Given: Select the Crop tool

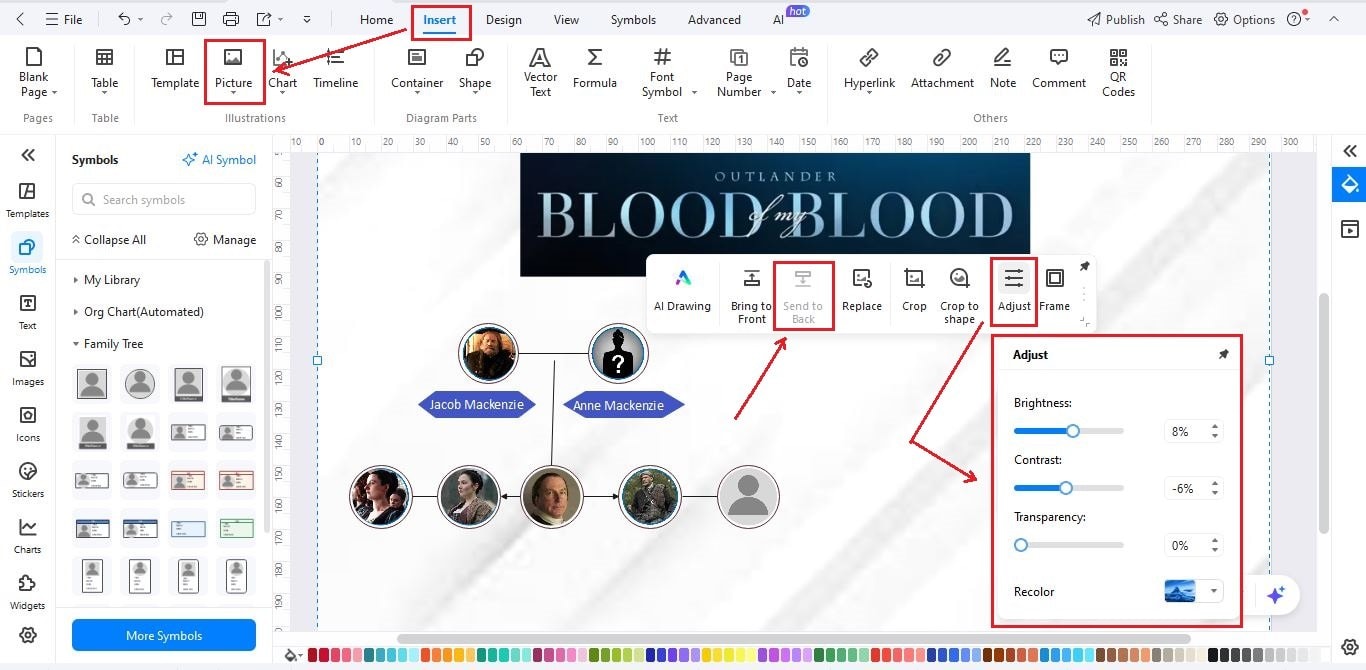Looking at the screenshot, I should coord(913,292).
